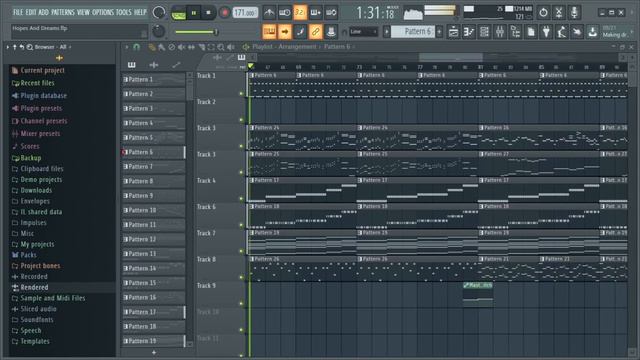Open the piano roll view icon
Screen dimensions: 640x360
469,31
